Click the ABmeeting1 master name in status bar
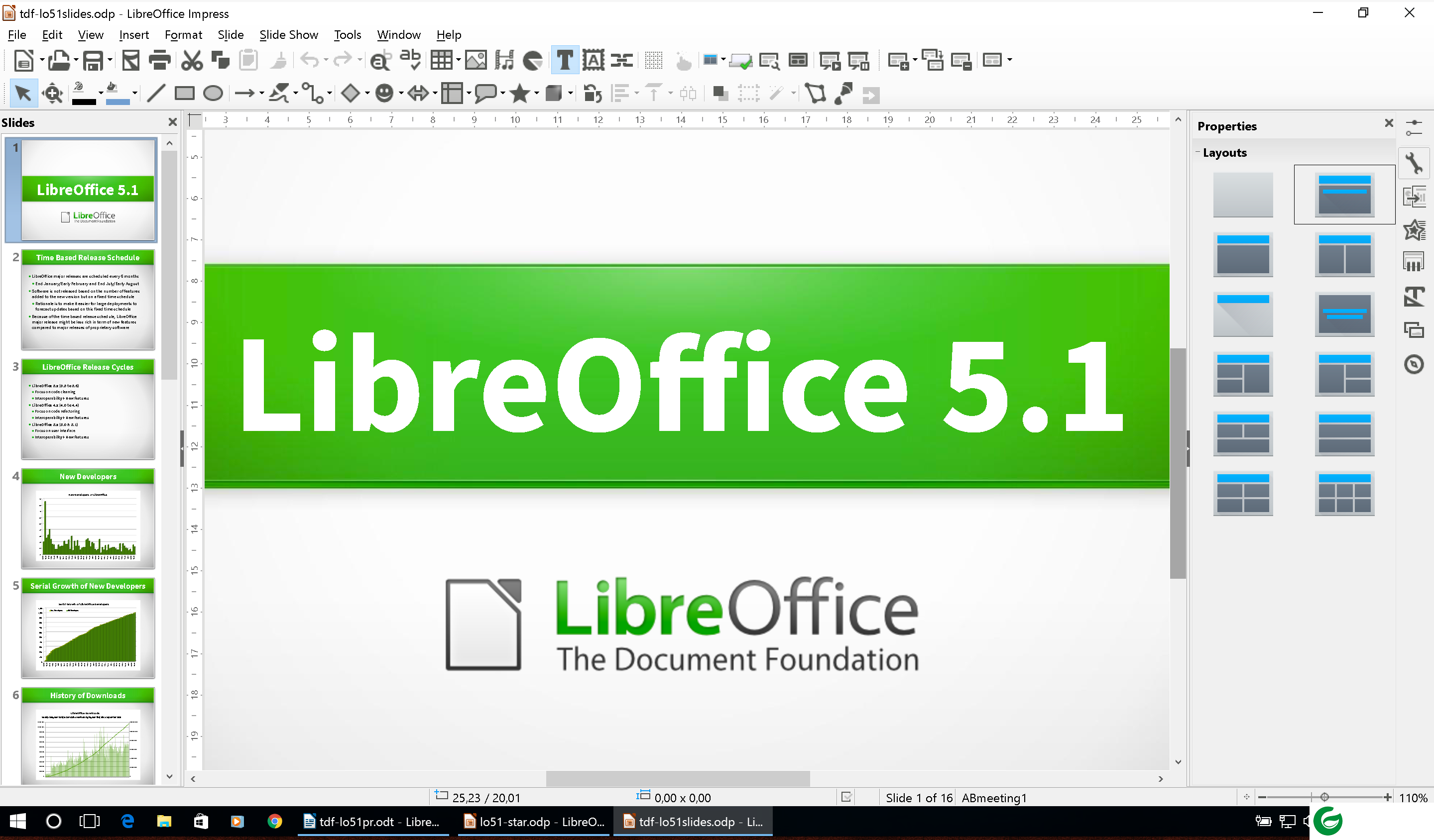The image size is (1434, 840). click(994, 797)
